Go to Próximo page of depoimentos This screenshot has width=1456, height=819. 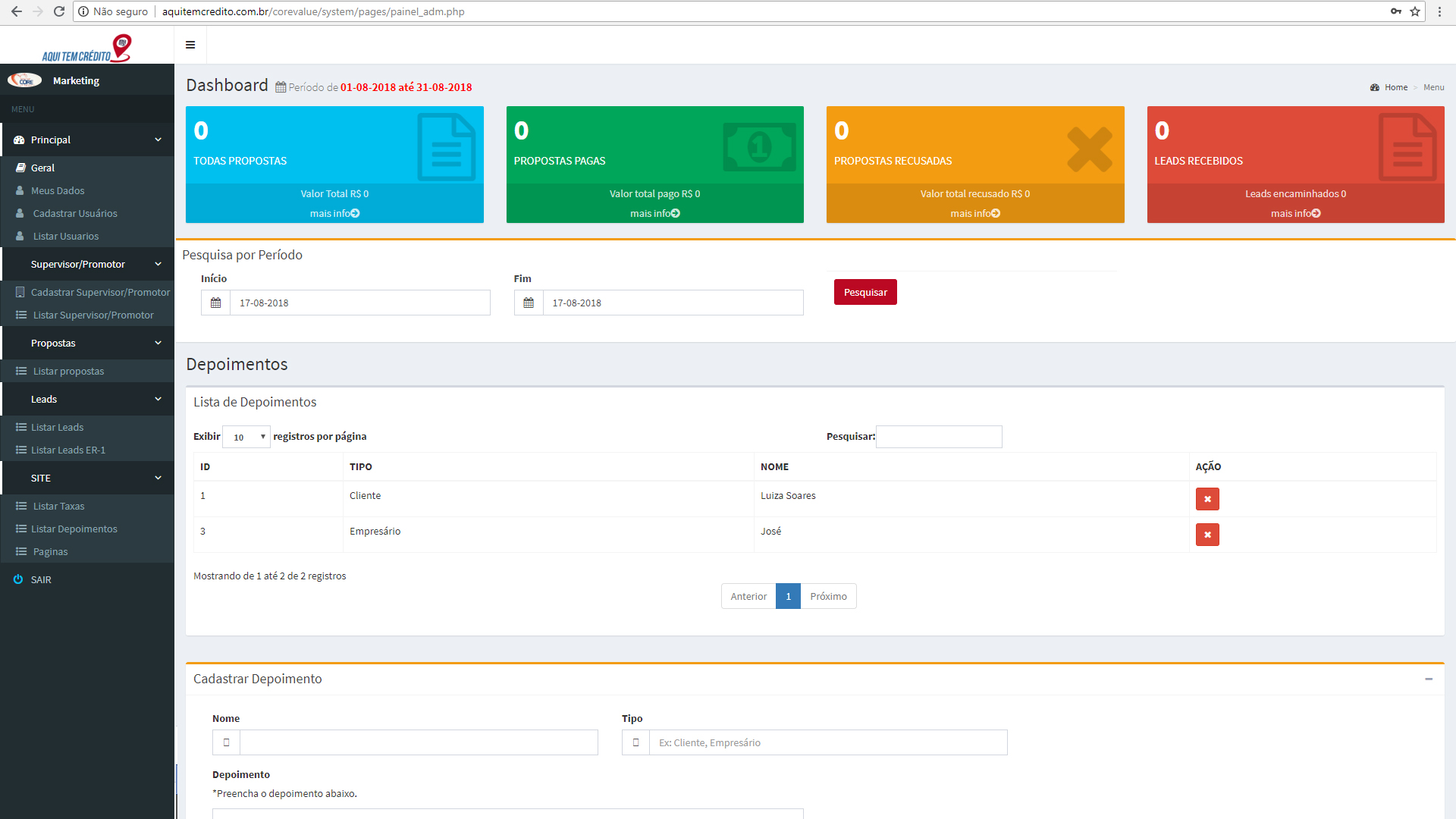tap(828, 596)
